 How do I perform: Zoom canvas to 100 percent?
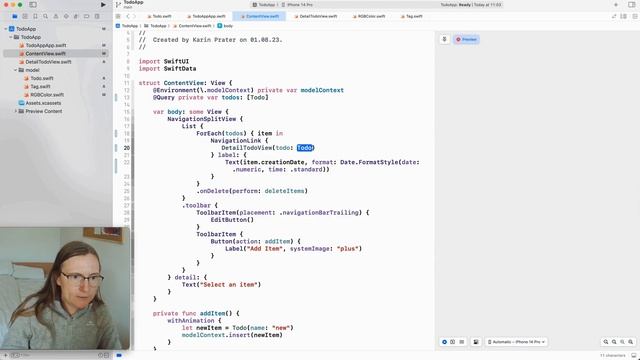pos(614,342)
